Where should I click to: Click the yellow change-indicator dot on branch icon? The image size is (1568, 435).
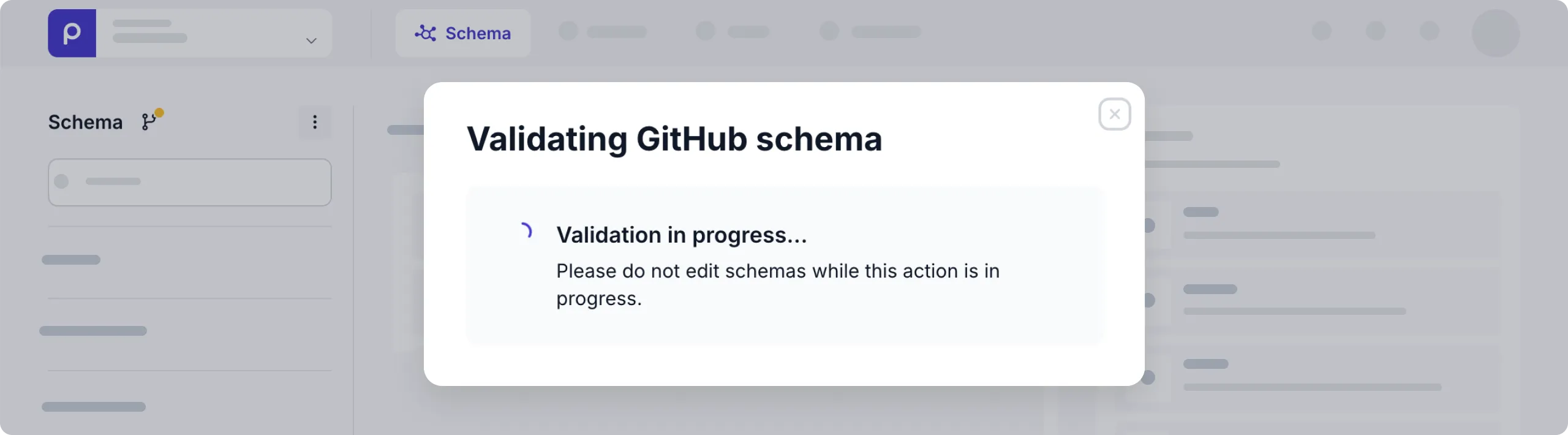159,112
